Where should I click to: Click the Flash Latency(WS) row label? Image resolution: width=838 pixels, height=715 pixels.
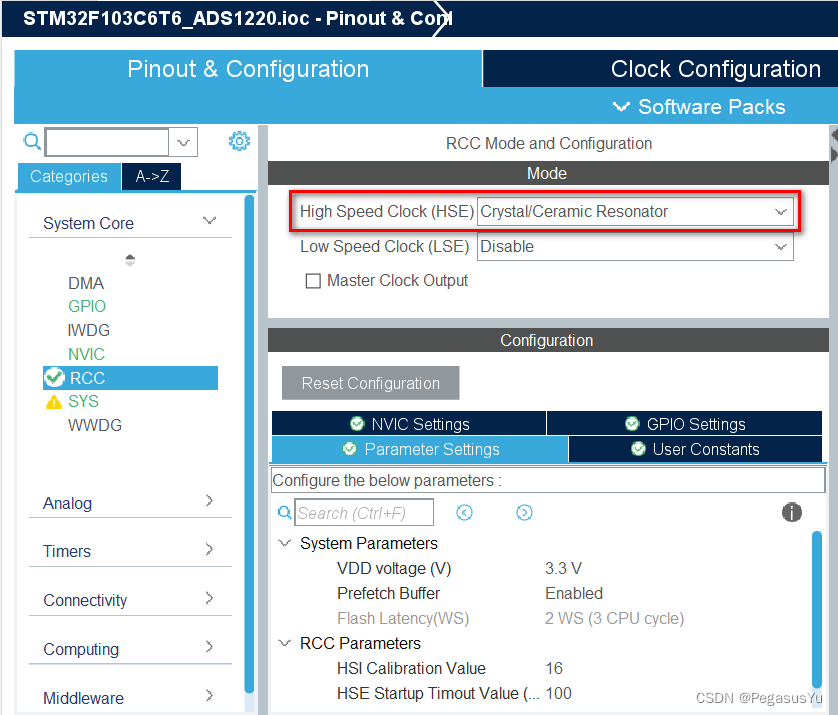pos(403,618)
